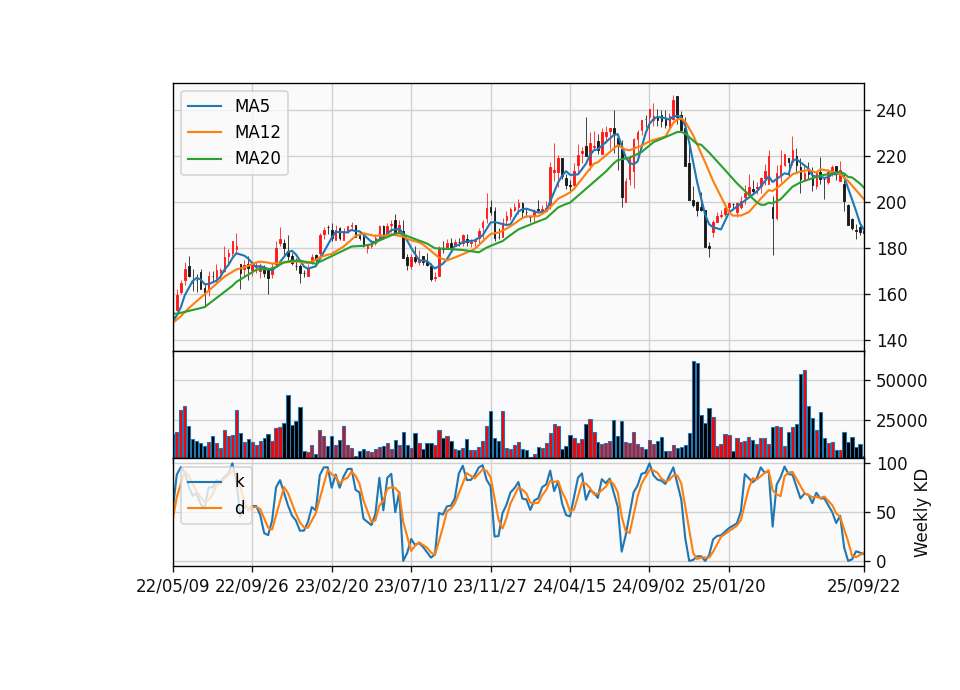The width and height of the screenshot is (960, 690).
Task: Click the 24/09/02 date label
Action: (648, 586)
